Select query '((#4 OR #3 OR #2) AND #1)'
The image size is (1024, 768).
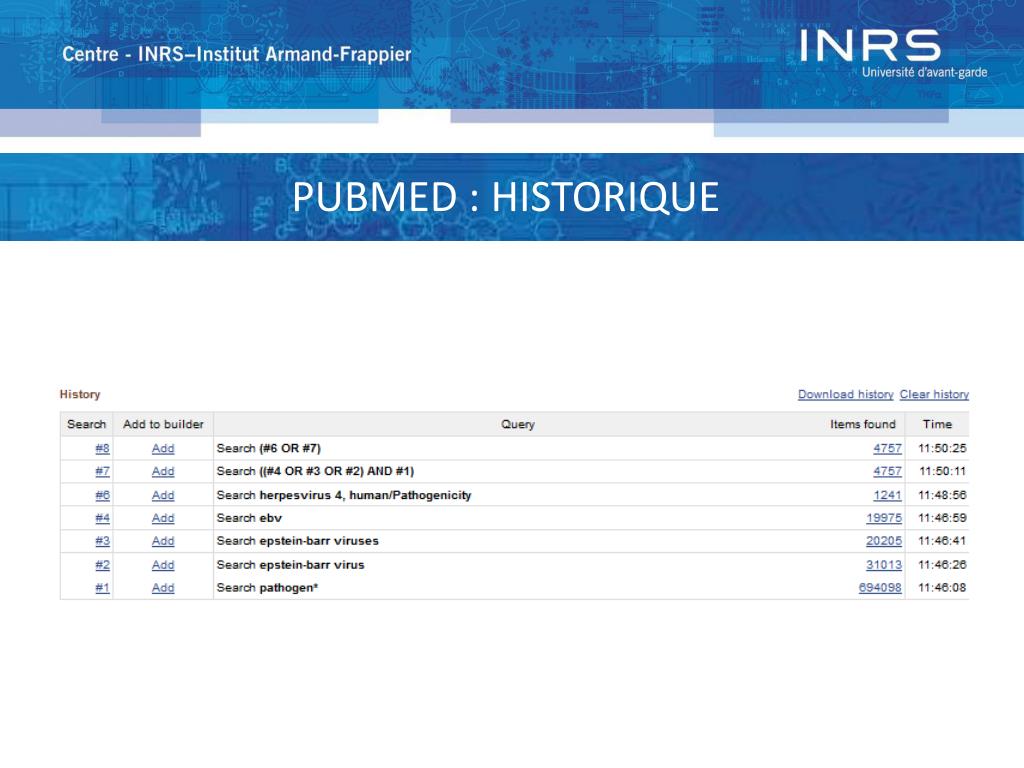tap(336, 472)
